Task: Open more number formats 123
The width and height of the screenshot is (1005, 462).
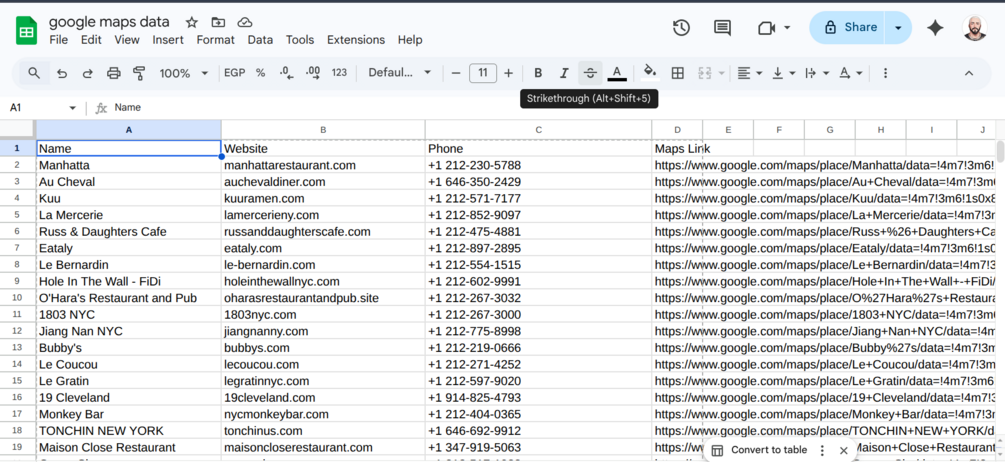Action: click(339, 73)
